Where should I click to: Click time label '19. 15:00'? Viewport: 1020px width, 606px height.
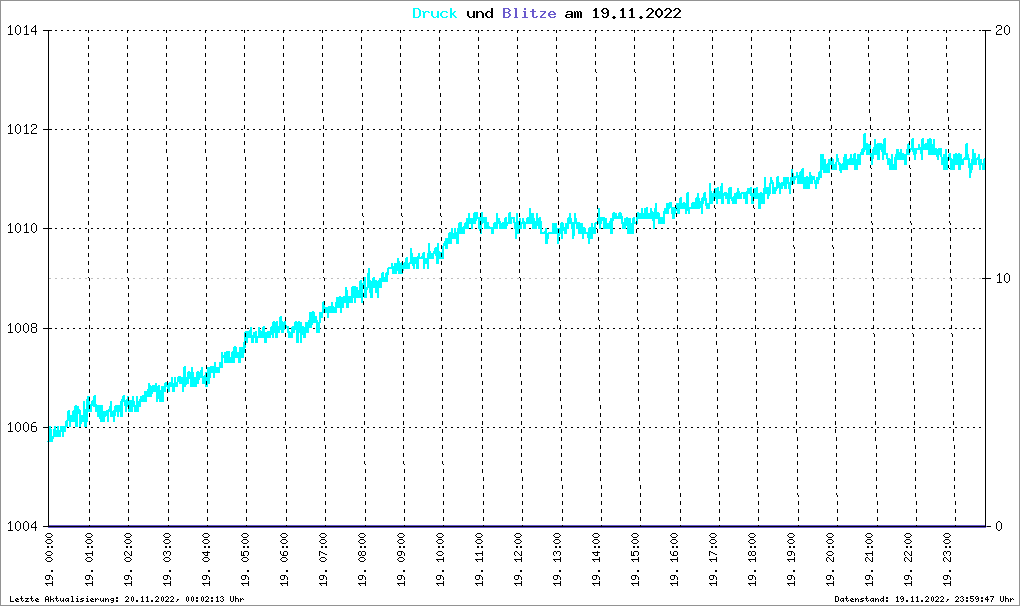coord(636,559)
